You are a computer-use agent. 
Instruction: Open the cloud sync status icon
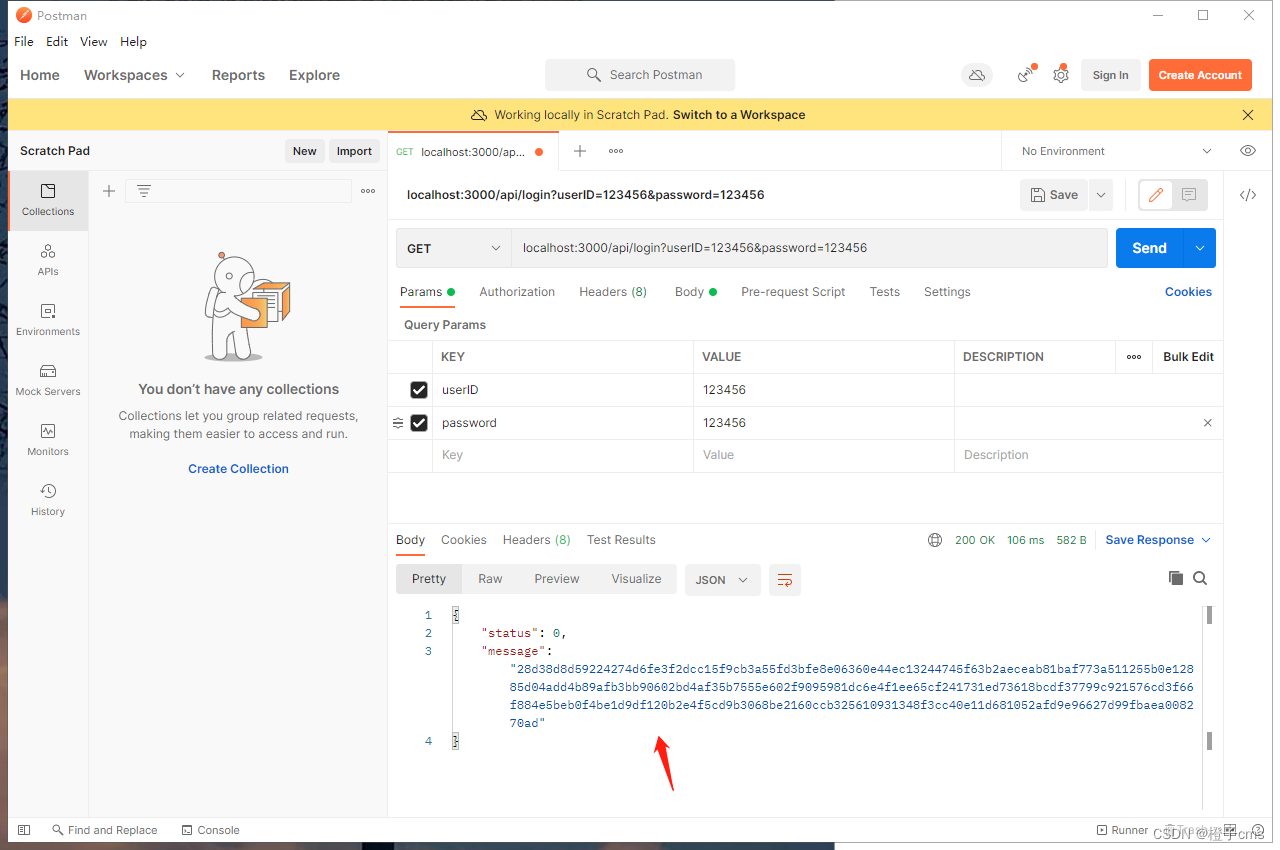(x=977, y=75)
